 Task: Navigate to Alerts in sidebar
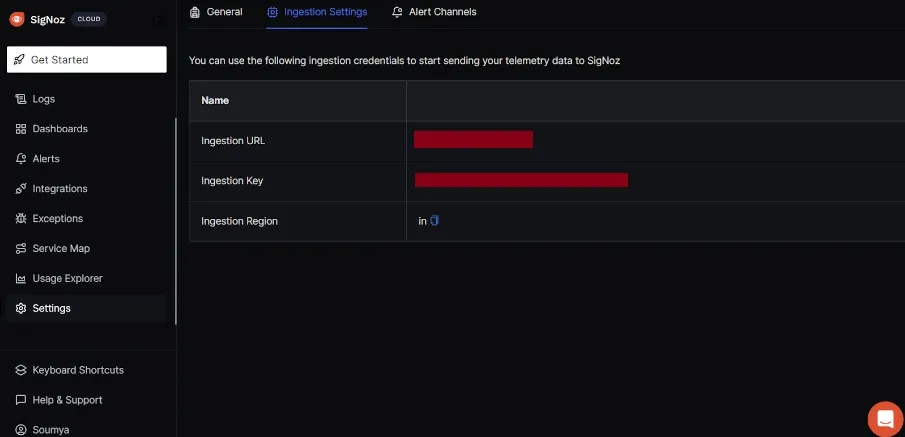point(87,159)
